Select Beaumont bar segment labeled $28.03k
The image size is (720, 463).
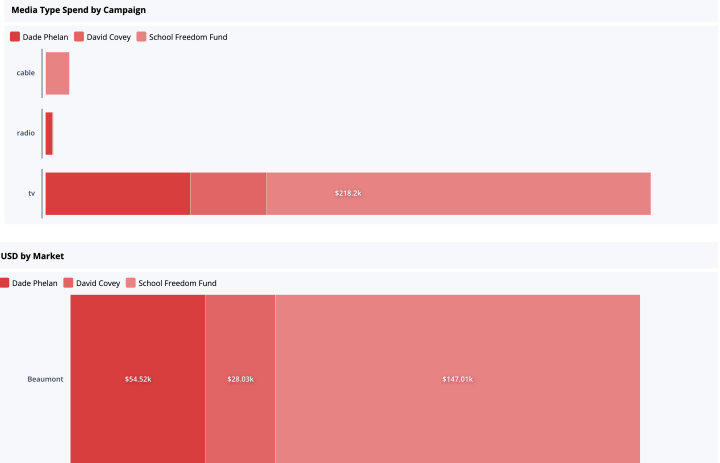(x=240, y=379)
